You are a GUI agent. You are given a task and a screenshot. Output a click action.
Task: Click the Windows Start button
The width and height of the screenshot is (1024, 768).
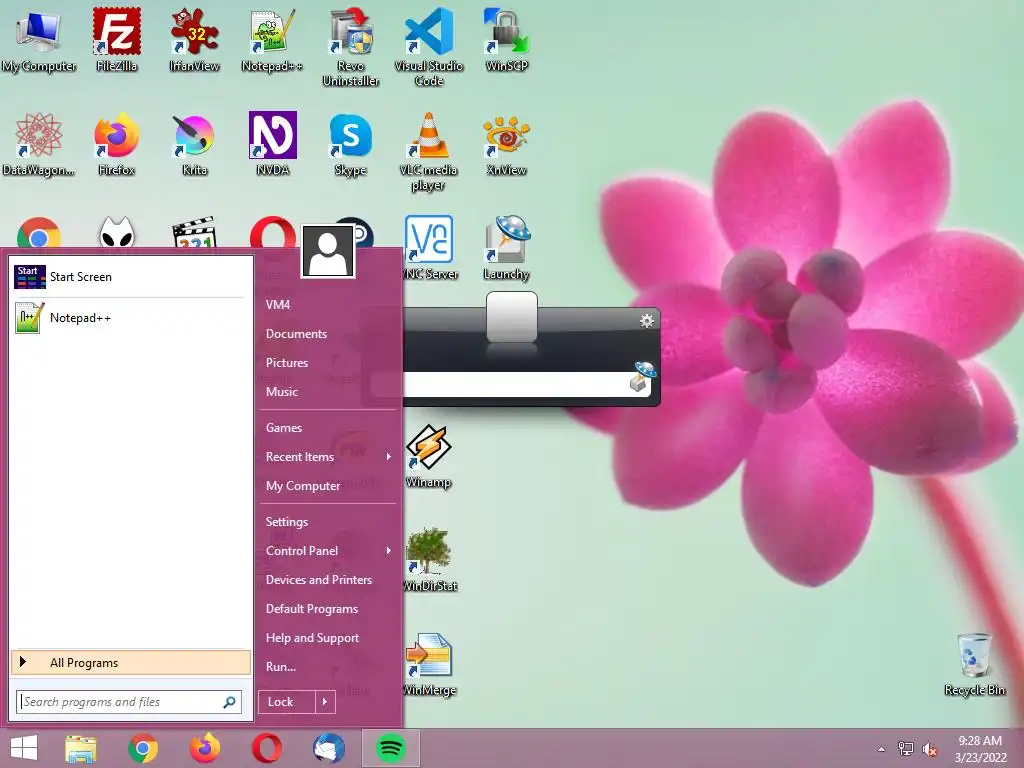[x=24, y=748]
